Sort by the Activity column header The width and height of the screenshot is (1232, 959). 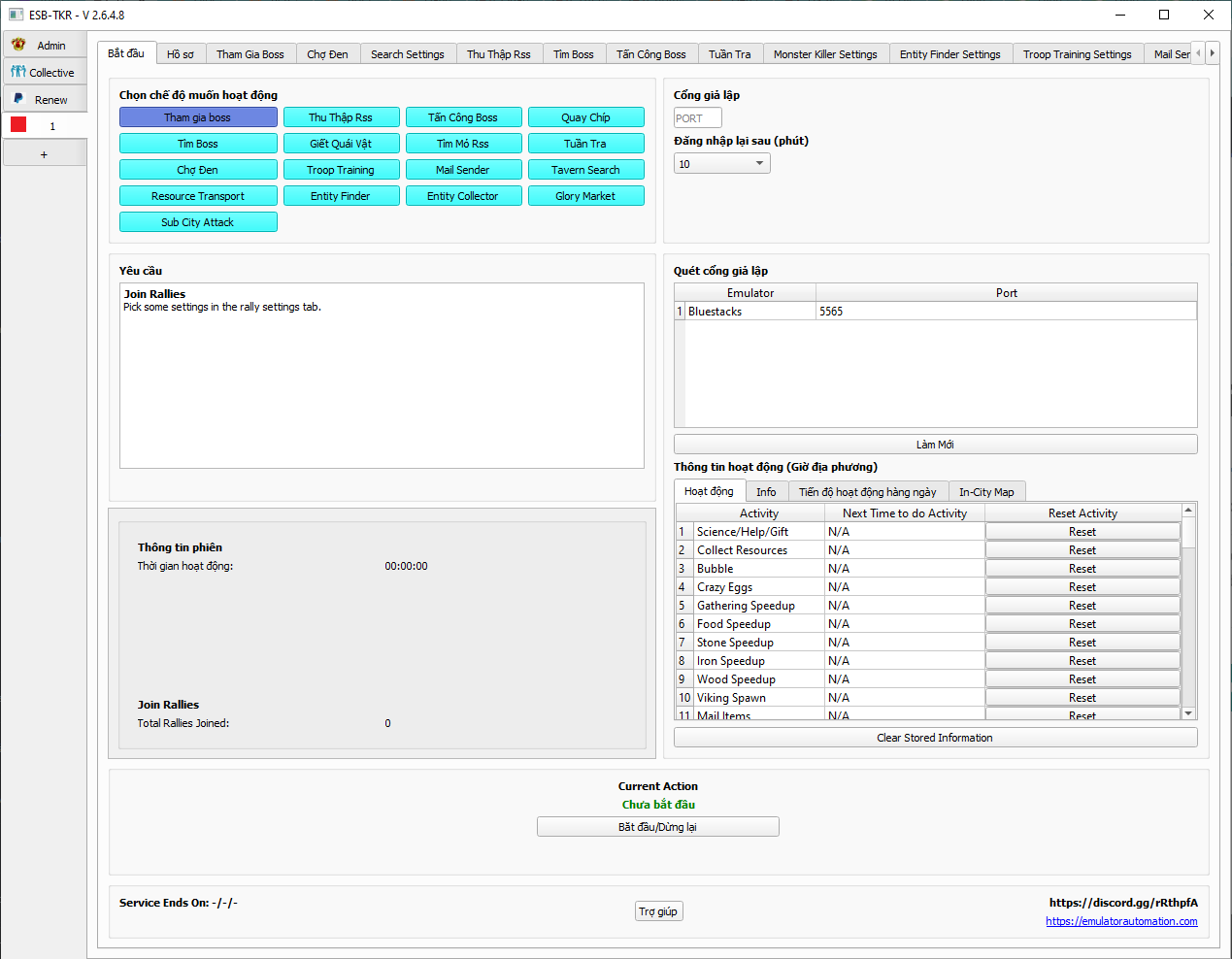pos(759,513)
